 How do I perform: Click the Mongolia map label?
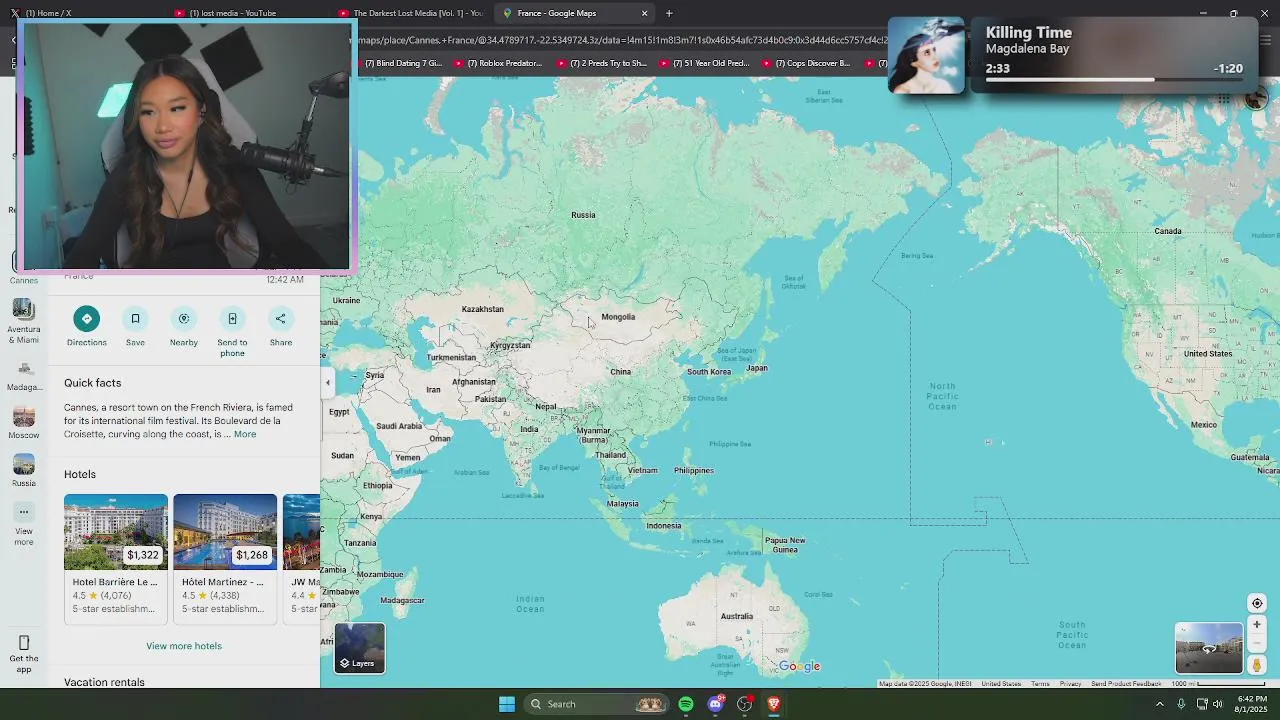point(618,317)
